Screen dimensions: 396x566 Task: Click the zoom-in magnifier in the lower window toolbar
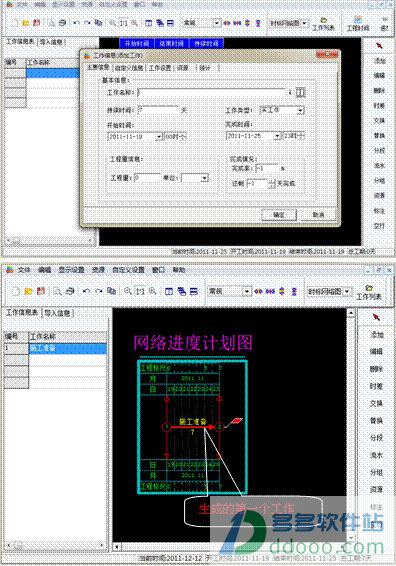127,291
